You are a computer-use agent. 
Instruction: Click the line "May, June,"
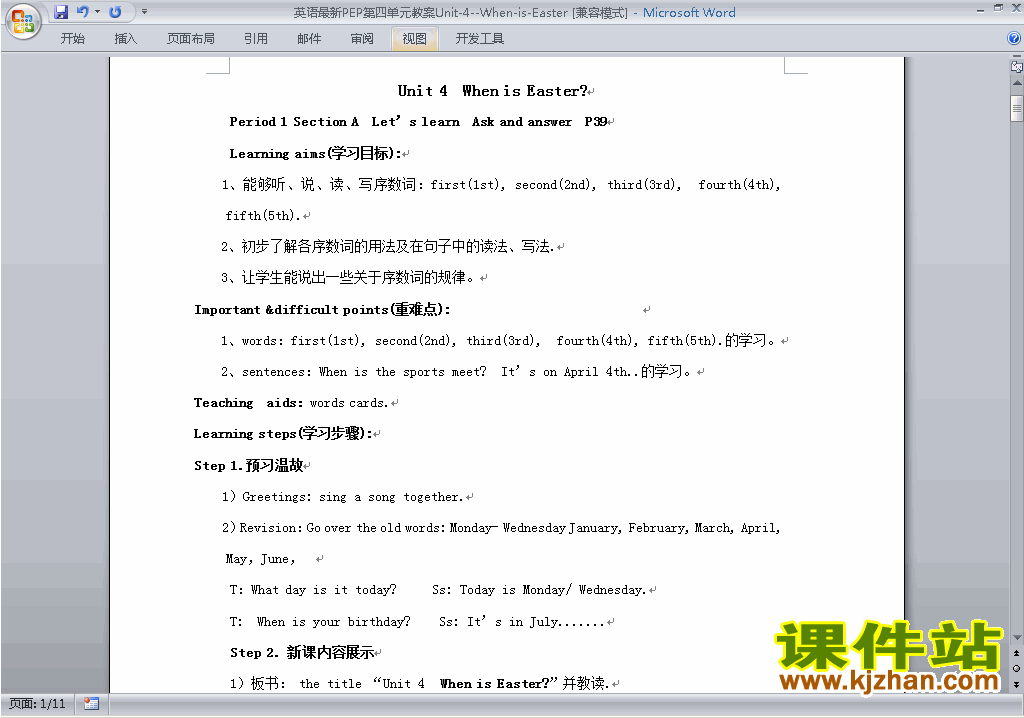[x=260, y=559]
